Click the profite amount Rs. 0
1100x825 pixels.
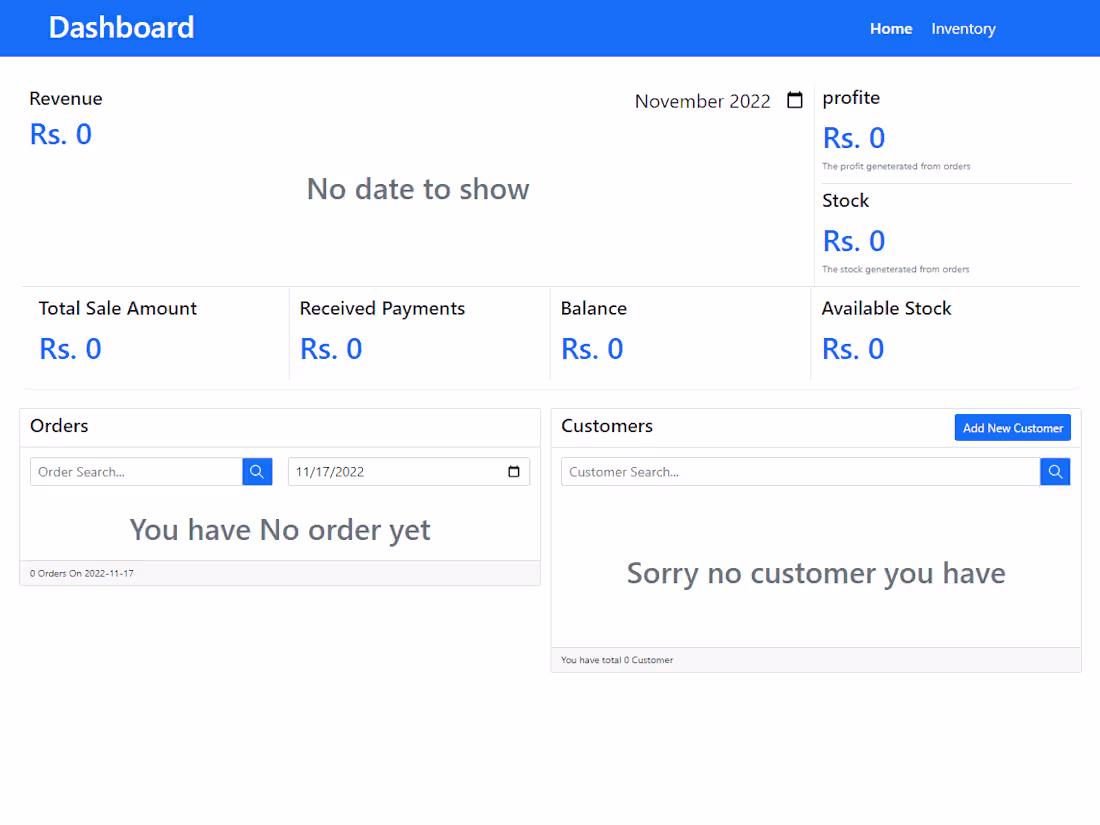click(x=854, y=138)
